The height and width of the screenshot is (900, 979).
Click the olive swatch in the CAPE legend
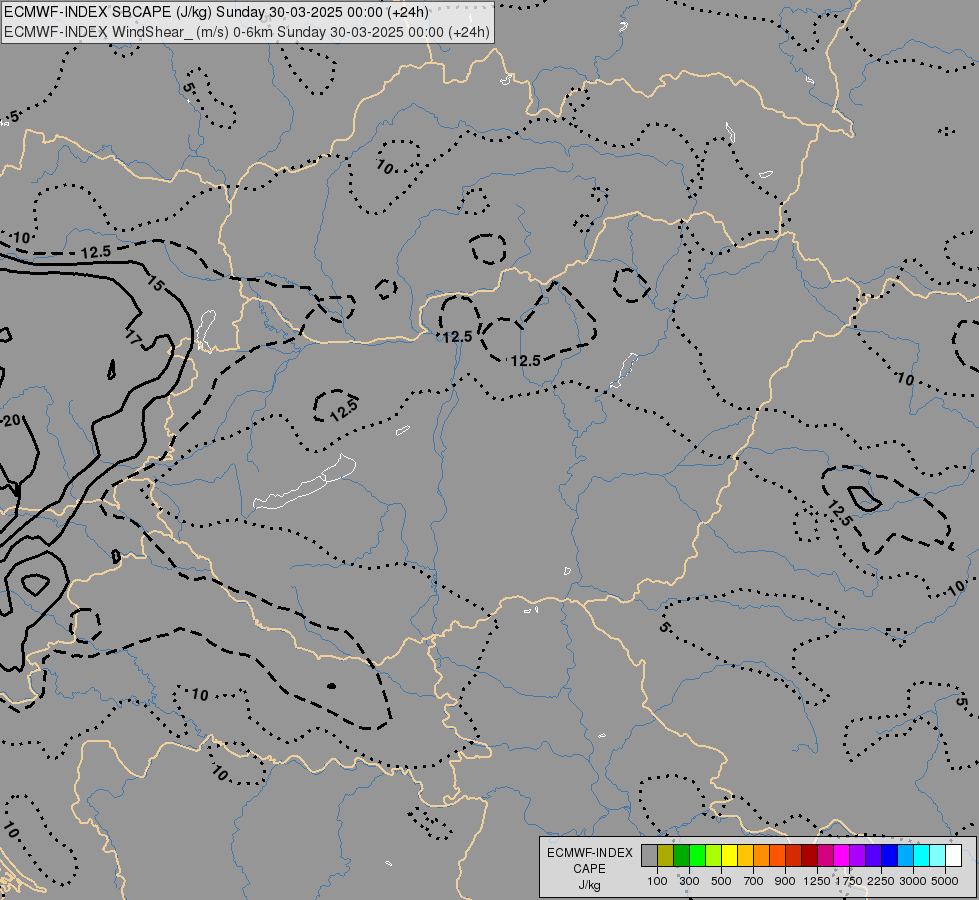(666, 856)
